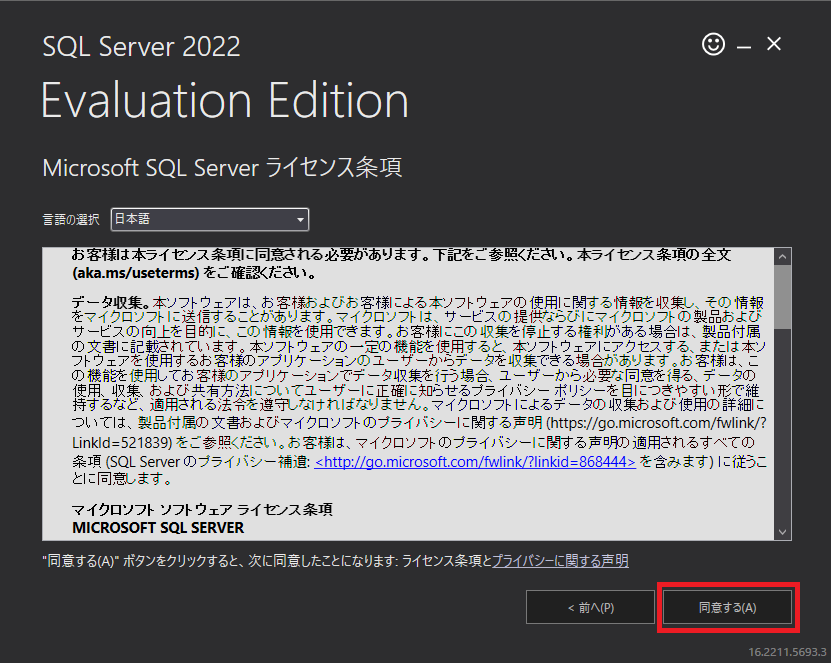Open the プライバシーに関する声明 link
The height and width of the screenshot is (663, 831).
click(560, 561)
